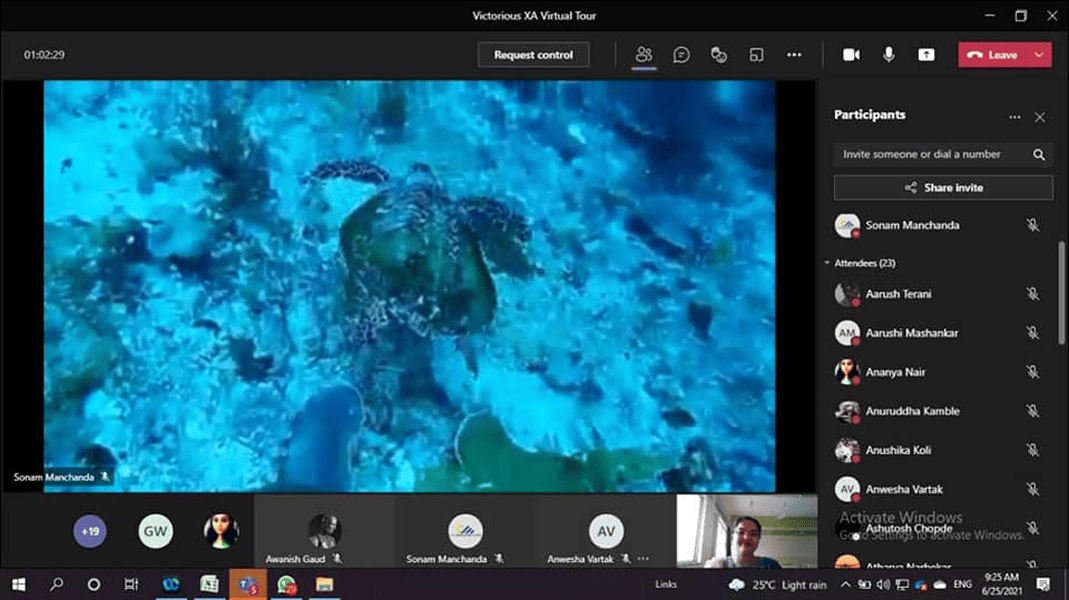Click the AV avatar in the attendees list
Screen dimensions: 1069x600
[x=847, y=489]
